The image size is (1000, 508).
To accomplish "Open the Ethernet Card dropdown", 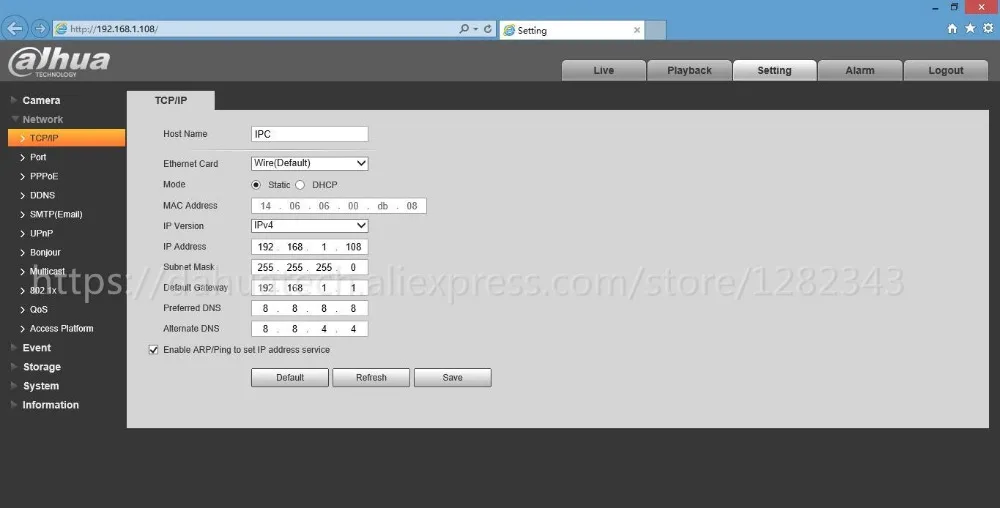I will coord(309,163).
